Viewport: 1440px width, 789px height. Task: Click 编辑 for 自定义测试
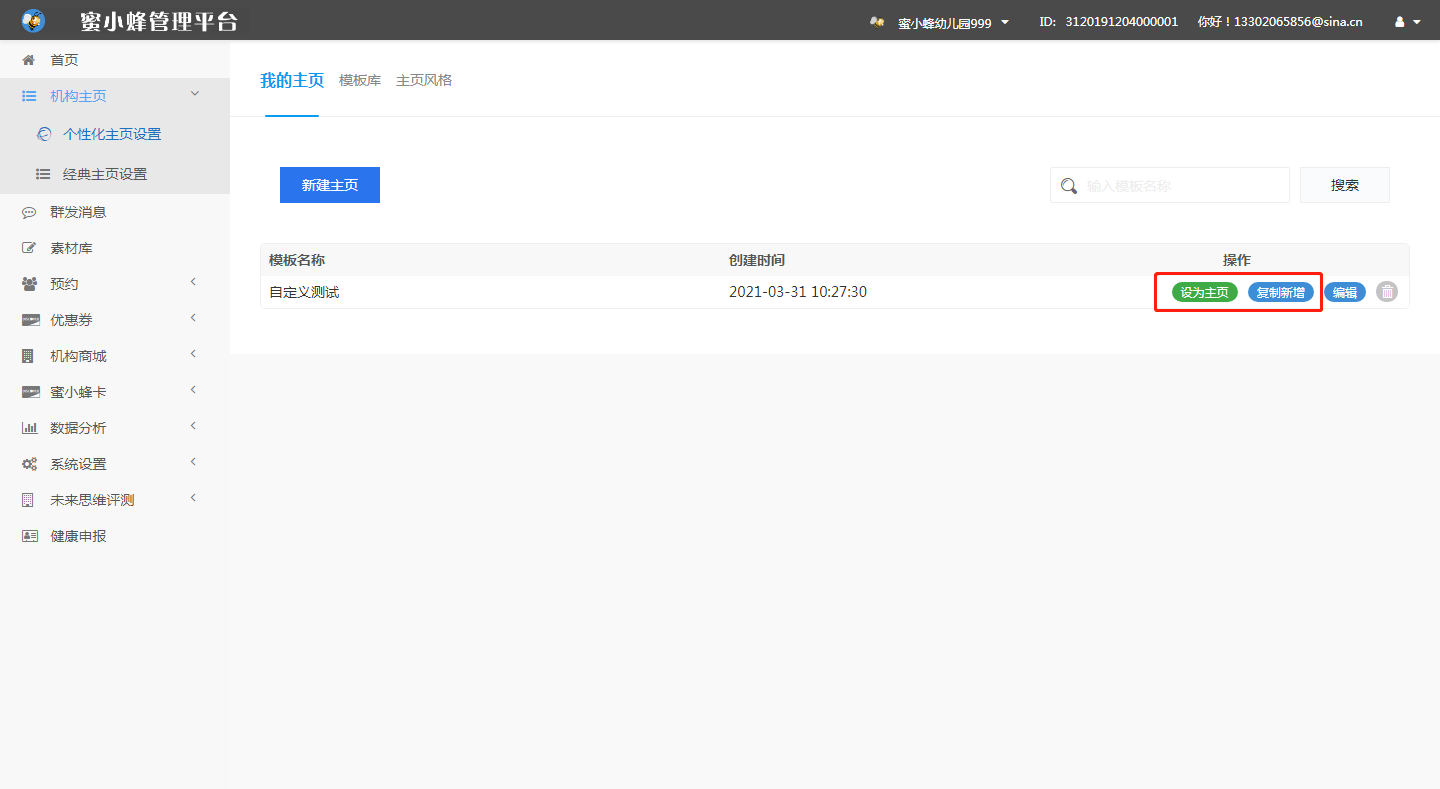(1345, 292)
